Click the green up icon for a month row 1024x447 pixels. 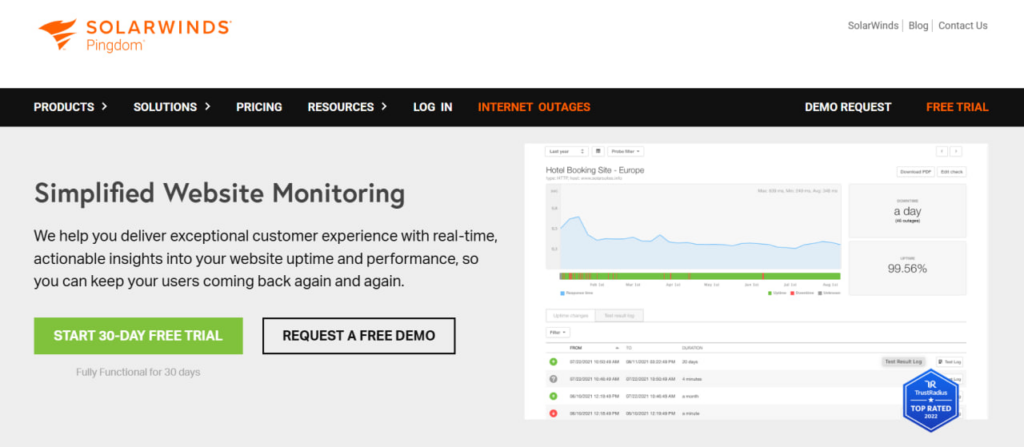[553, 396]
